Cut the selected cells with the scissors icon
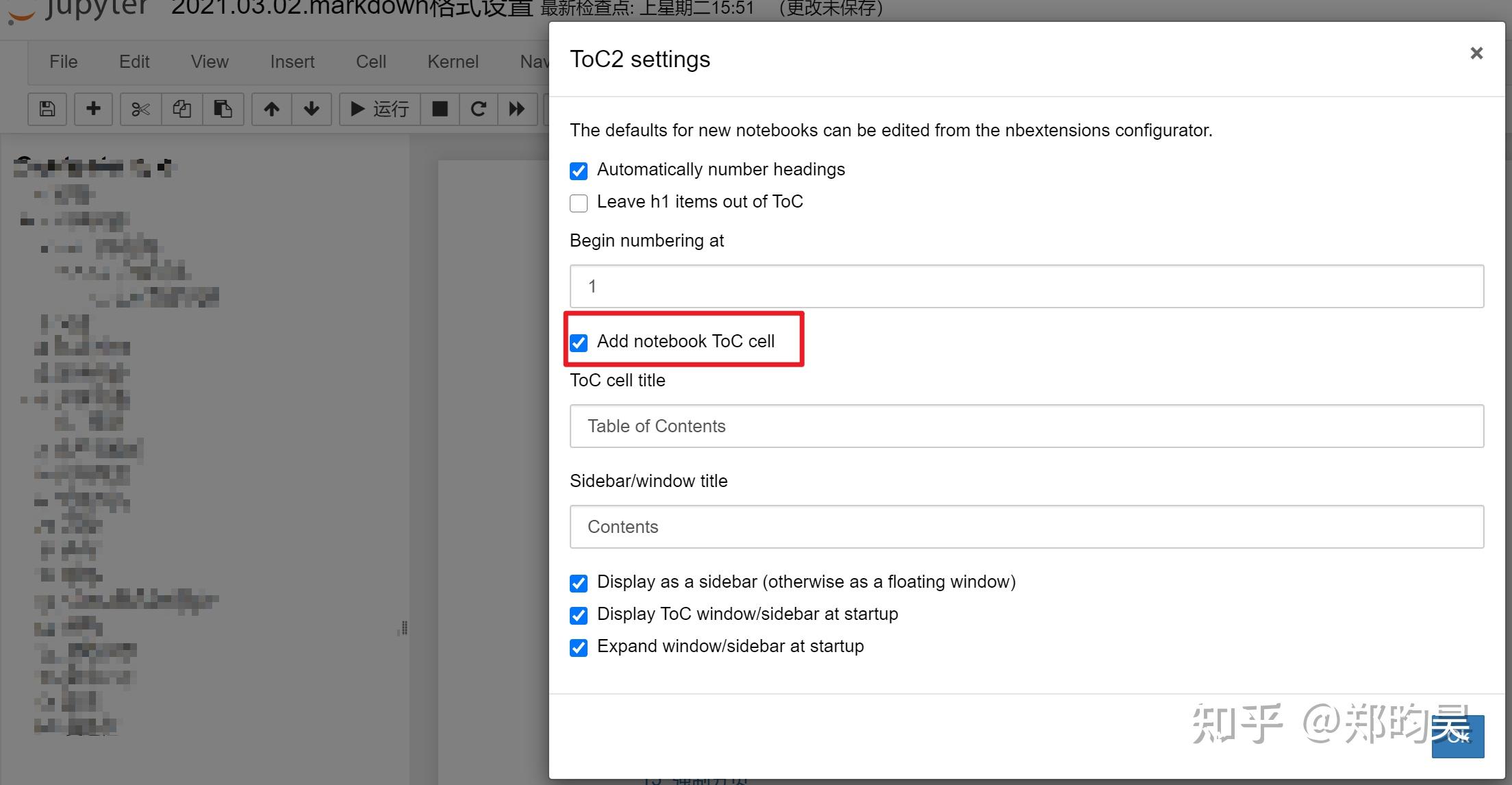The width and height of the screenshot is (1512, 785). (x=140, y=109)
